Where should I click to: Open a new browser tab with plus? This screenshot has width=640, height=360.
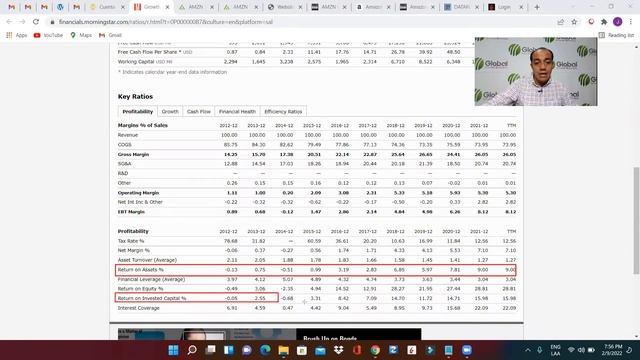coord(537,7)
